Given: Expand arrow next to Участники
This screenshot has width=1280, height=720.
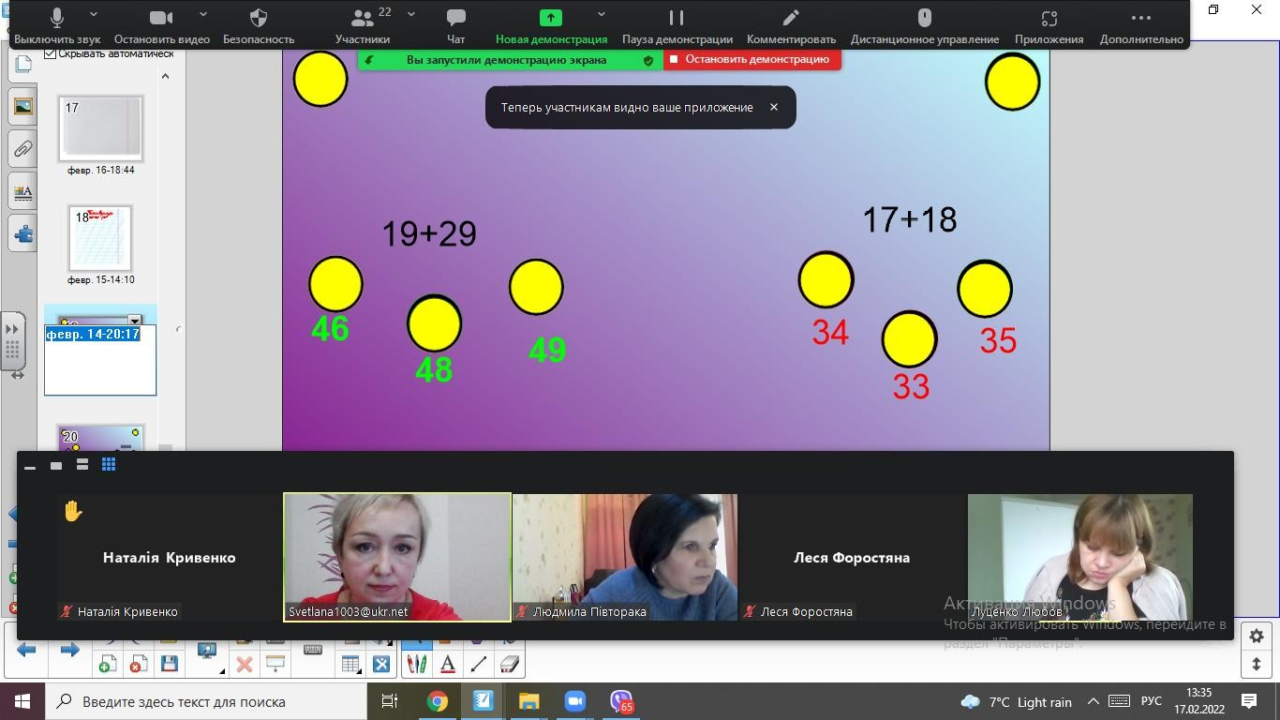Looking at the screenshot, I should 411,15.
